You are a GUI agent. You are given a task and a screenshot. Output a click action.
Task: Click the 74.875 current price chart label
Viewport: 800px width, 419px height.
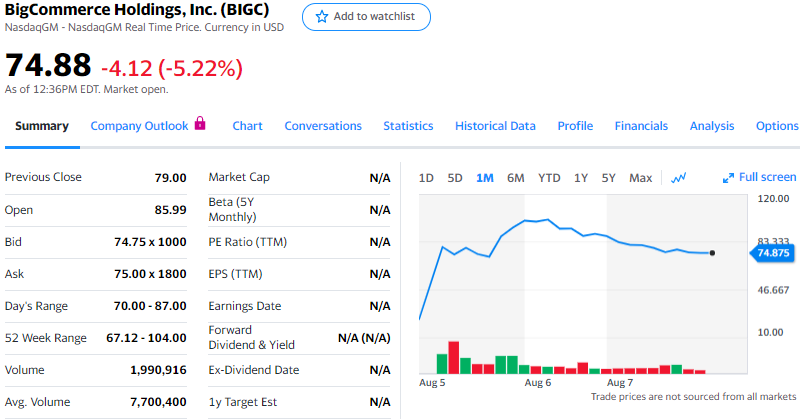click(772, 253)
